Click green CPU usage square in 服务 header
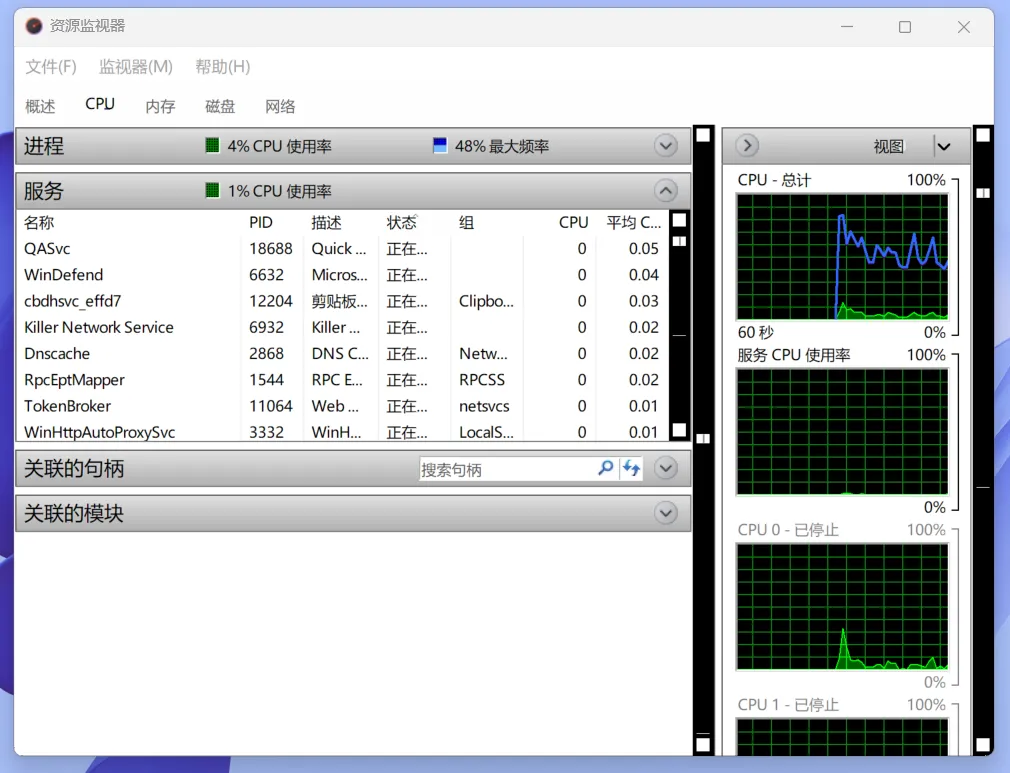This screenshot has height=773, width=1010. coord(212,191)
